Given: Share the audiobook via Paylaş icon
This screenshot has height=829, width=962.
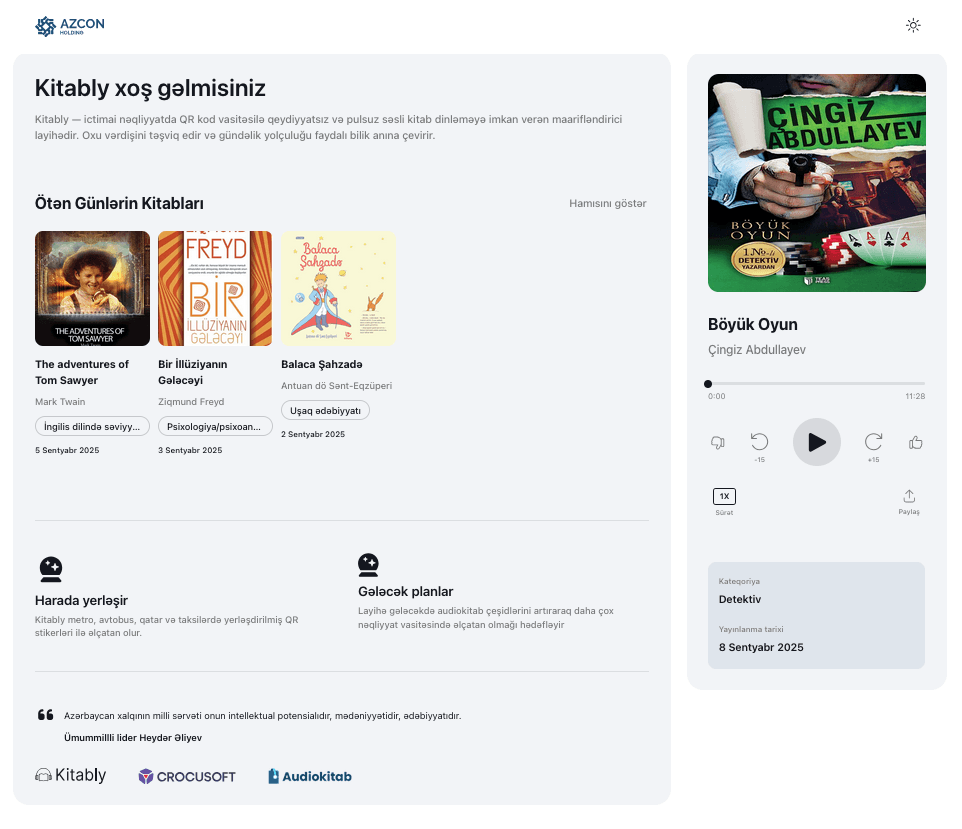Looking at the screenshot, I should tap(908, 497).
